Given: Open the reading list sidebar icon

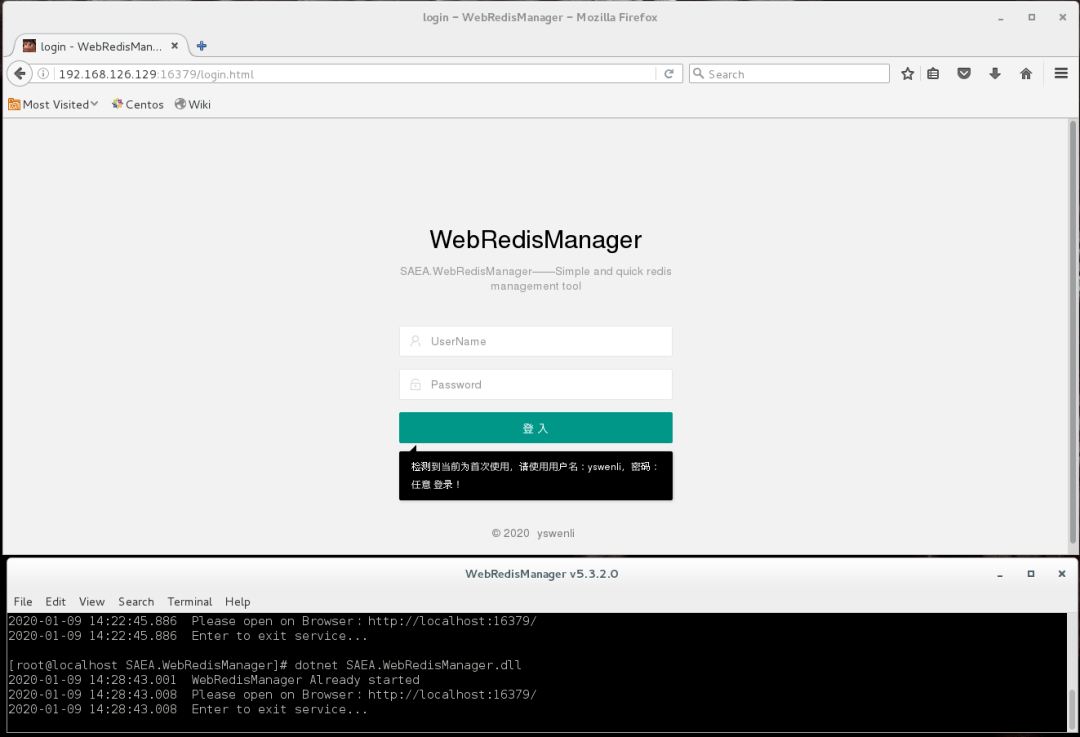Looking at the screenshot, I should 933,73.
